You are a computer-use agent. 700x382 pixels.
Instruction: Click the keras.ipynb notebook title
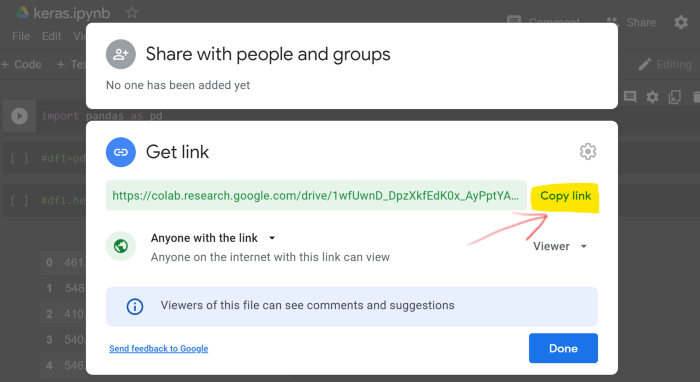pyautogui.click(x=72, y=13)
